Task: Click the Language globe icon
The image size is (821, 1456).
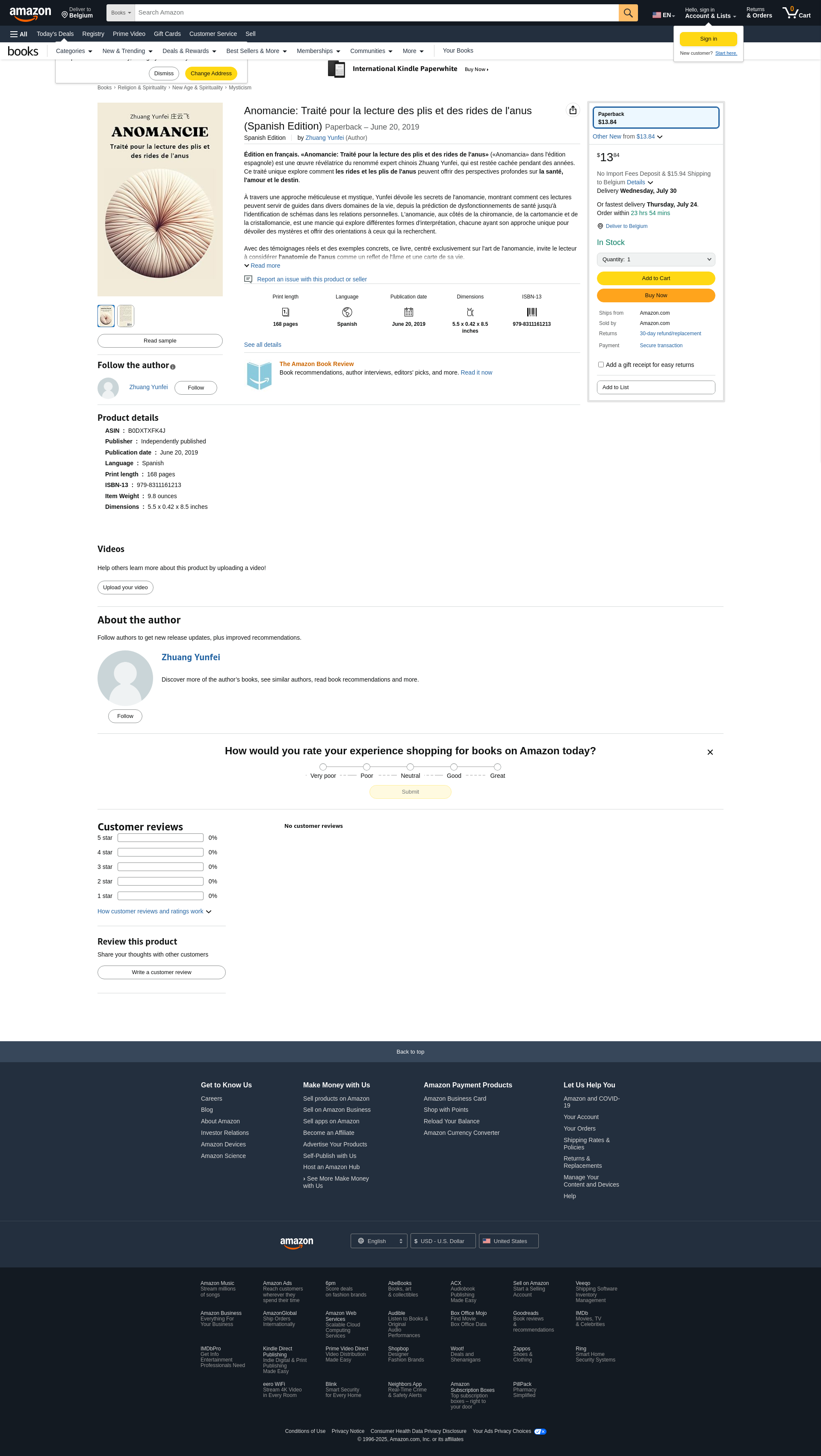Action: 347,312
